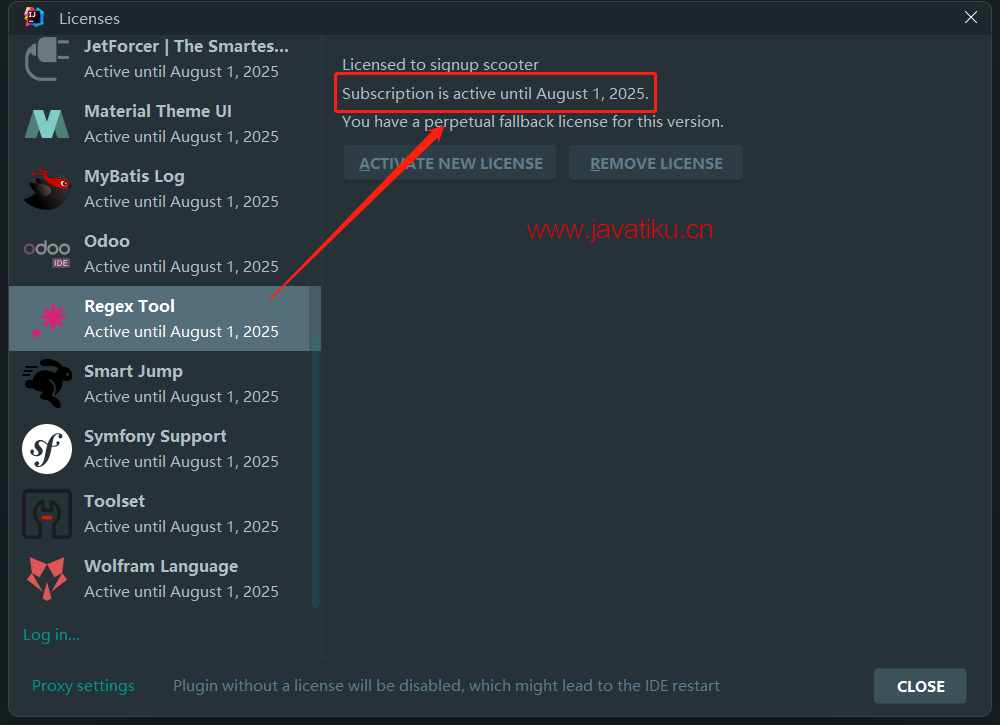Click the Close button at bottom
The width and height of the screenshot is (1000, 725).
tap(920, 686)
